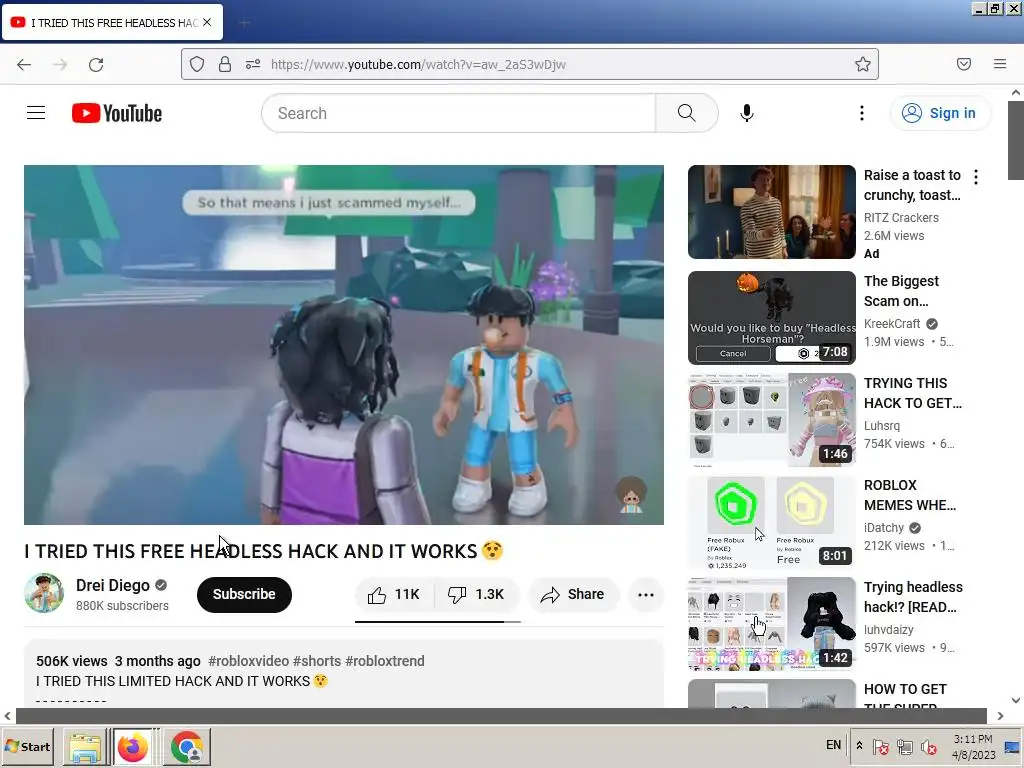Click the horizontal scrollbar right arrow
This screenshot has width=1024, height=768.
[1000, 716]
